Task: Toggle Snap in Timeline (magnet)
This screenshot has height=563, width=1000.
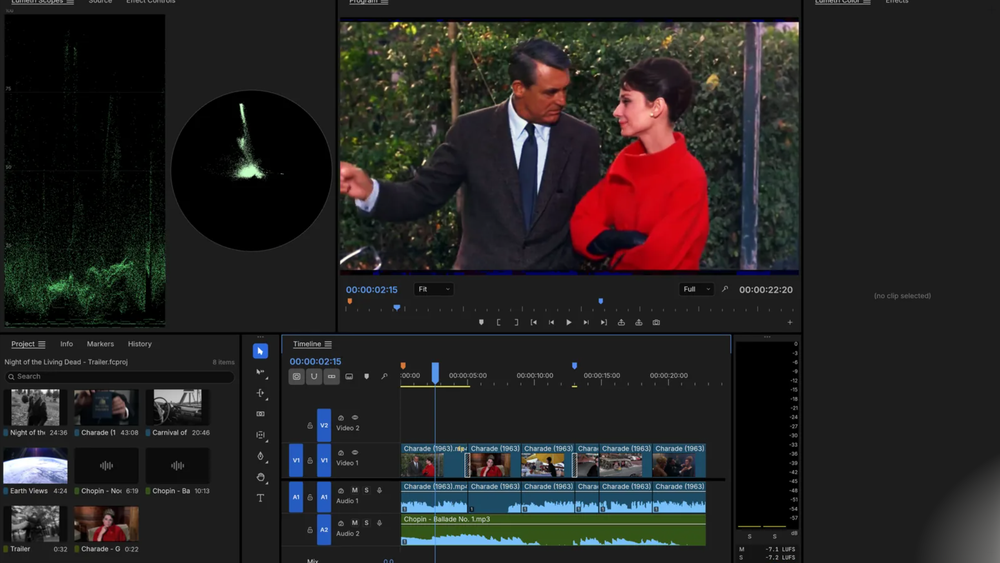Action: (x=314, y=377)
